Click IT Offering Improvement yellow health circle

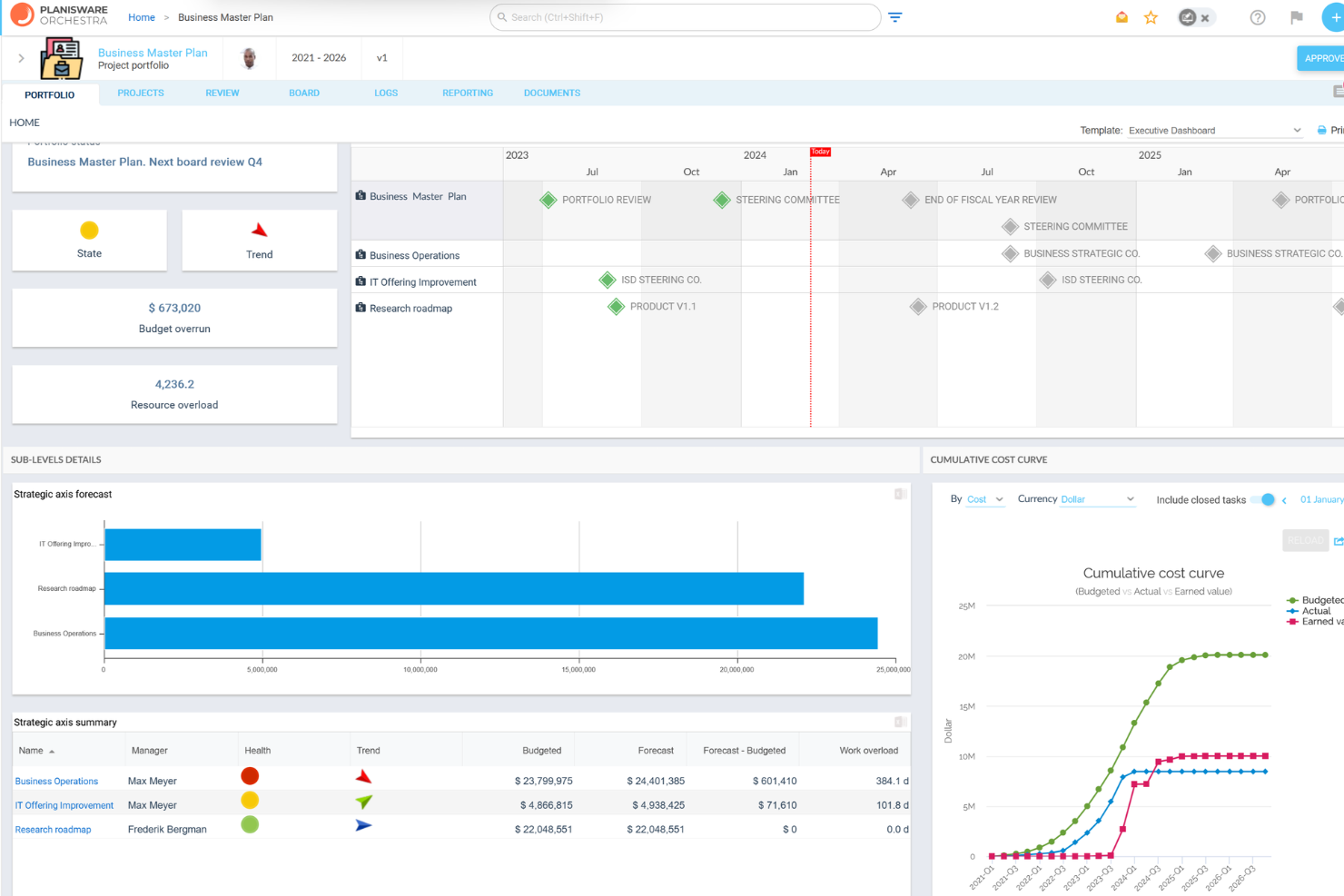250,800
